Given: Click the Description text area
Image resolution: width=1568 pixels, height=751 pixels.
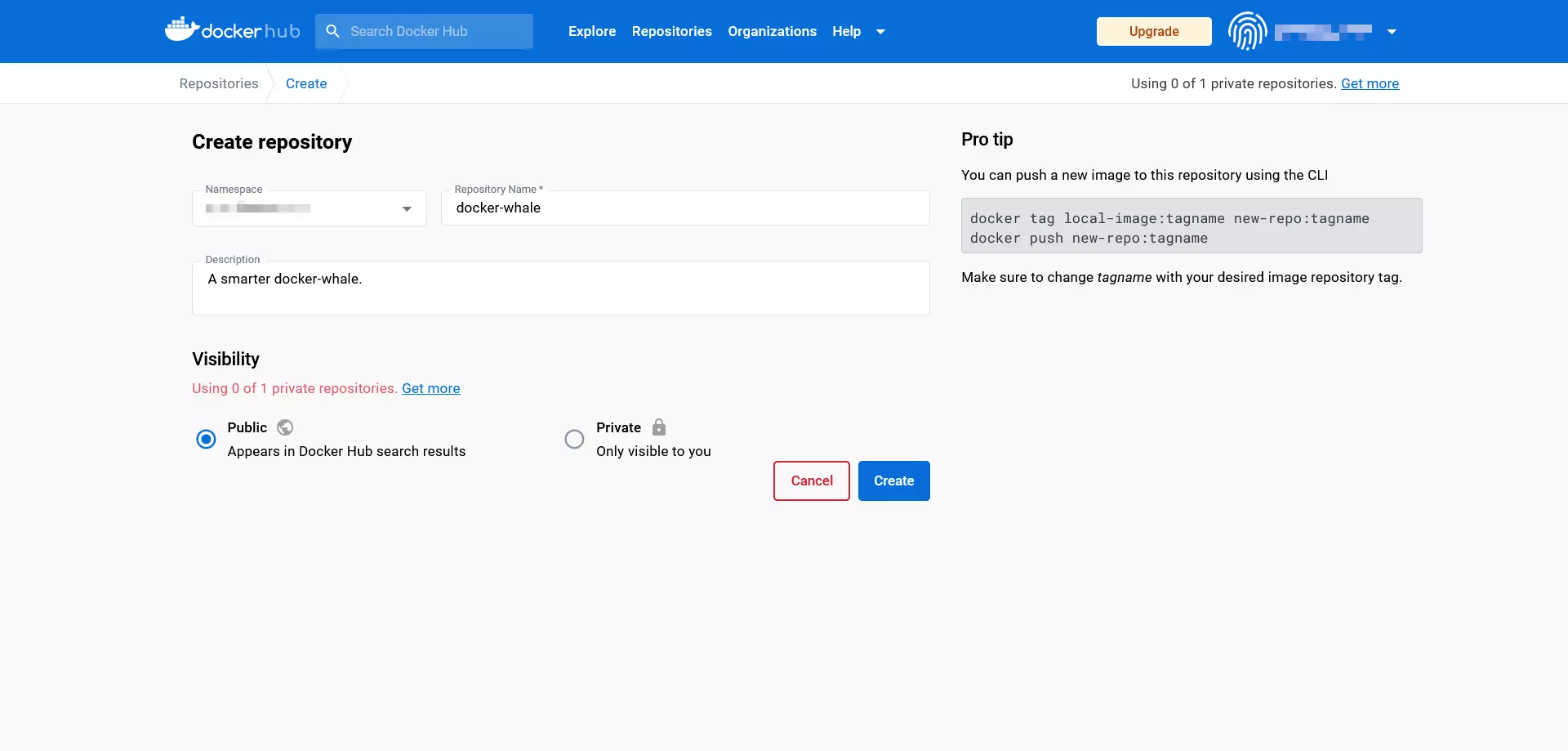Looking at the screenshot, I should point(560,288).
